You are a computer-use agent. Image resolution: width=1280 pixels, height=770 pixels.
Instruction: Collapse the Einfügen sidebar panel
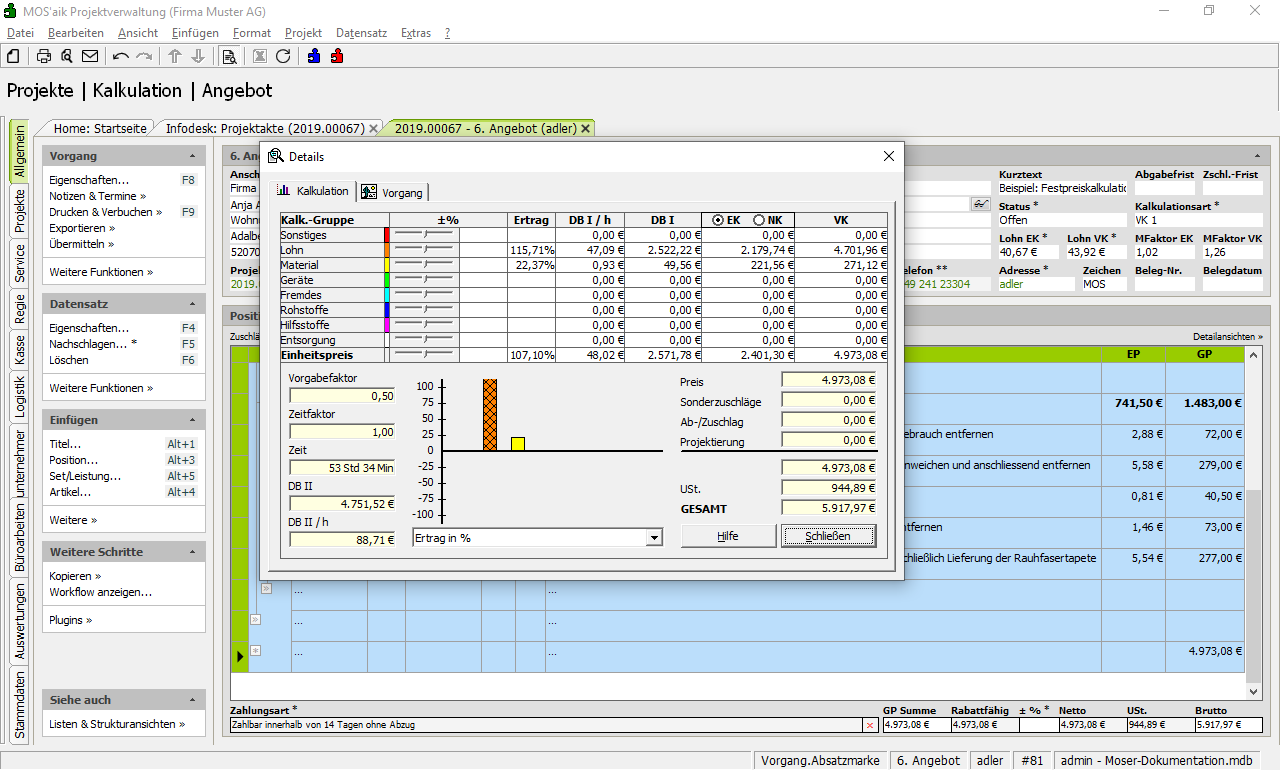pos(192,421)
